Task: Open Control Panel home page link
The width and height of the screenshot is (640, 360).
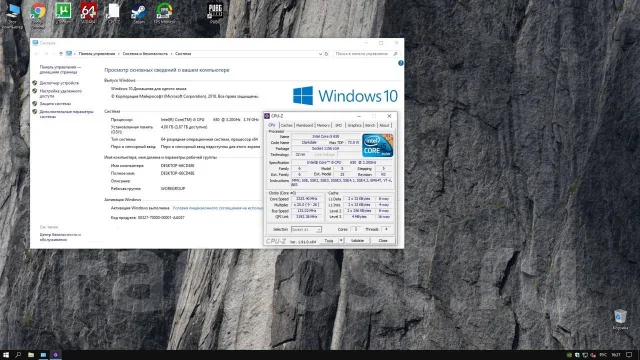Action: [60, 69]
